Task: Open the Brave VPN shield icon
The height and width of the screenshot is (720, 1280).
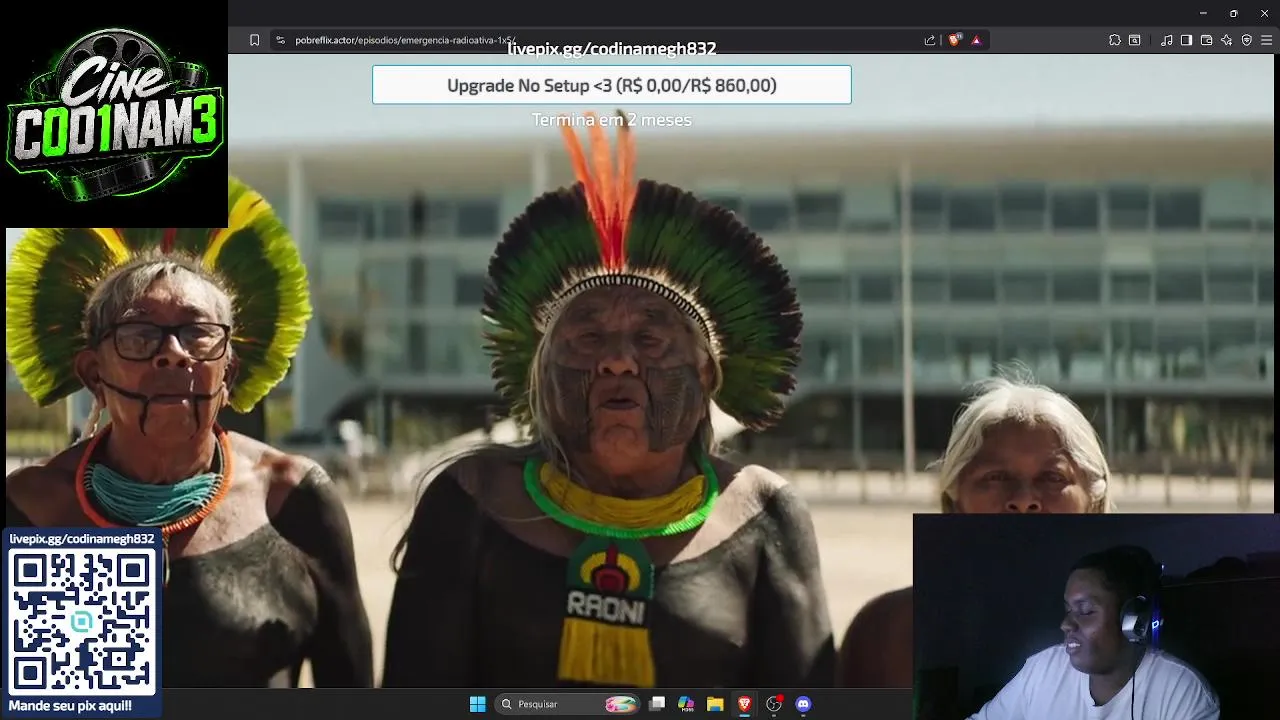Action: pos(1247,40)
